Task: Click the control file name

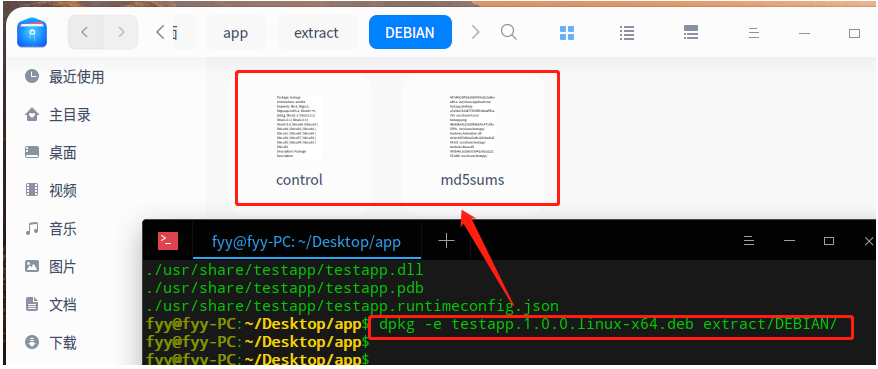Action: (300, 180)
